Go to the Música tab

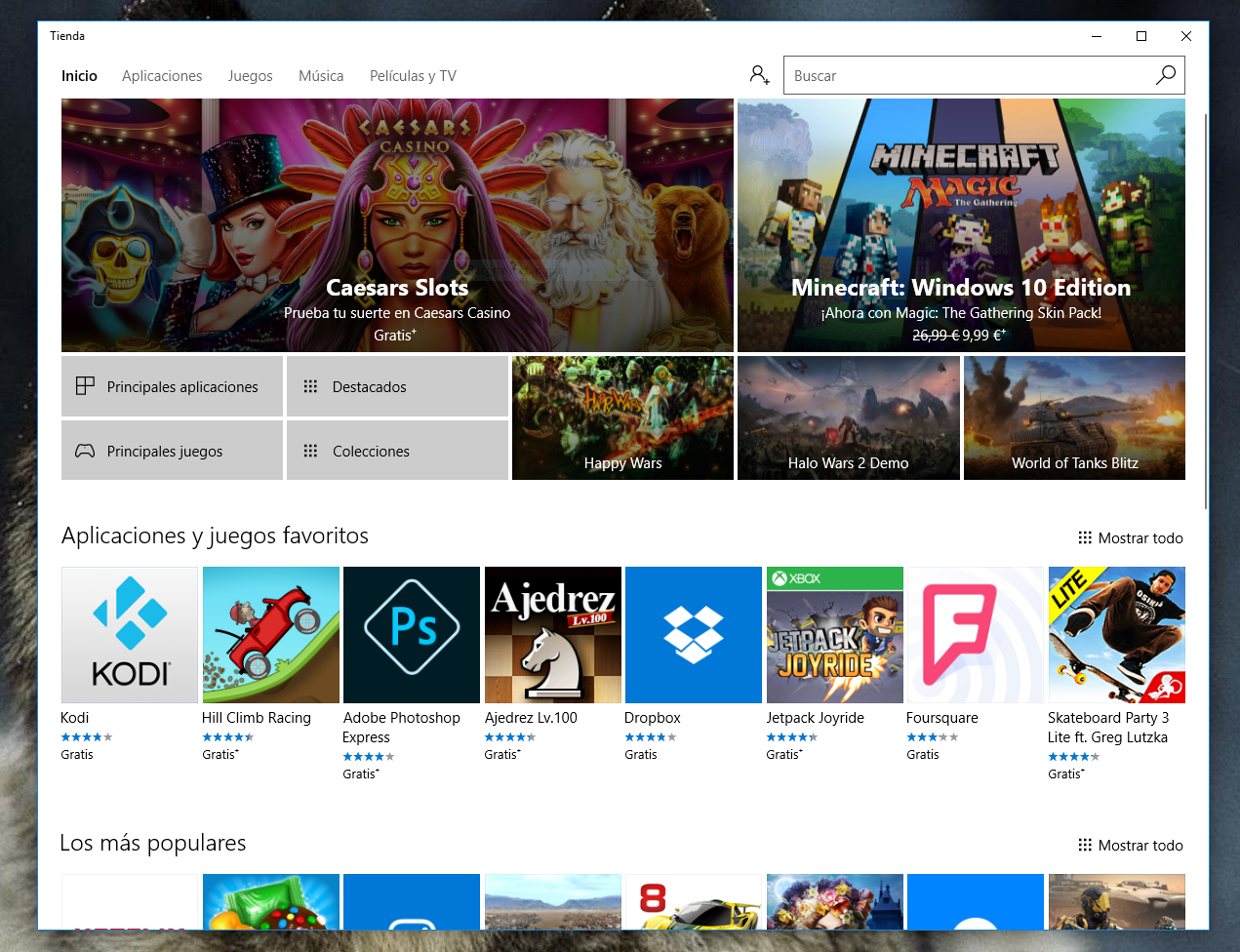[x=321, y=76]
